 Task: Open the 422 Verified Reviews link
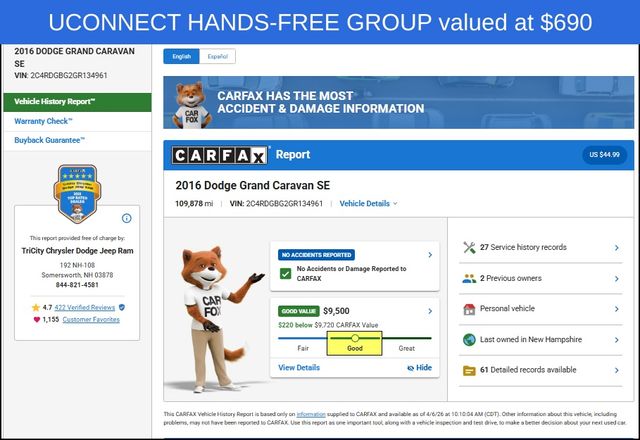85,307
